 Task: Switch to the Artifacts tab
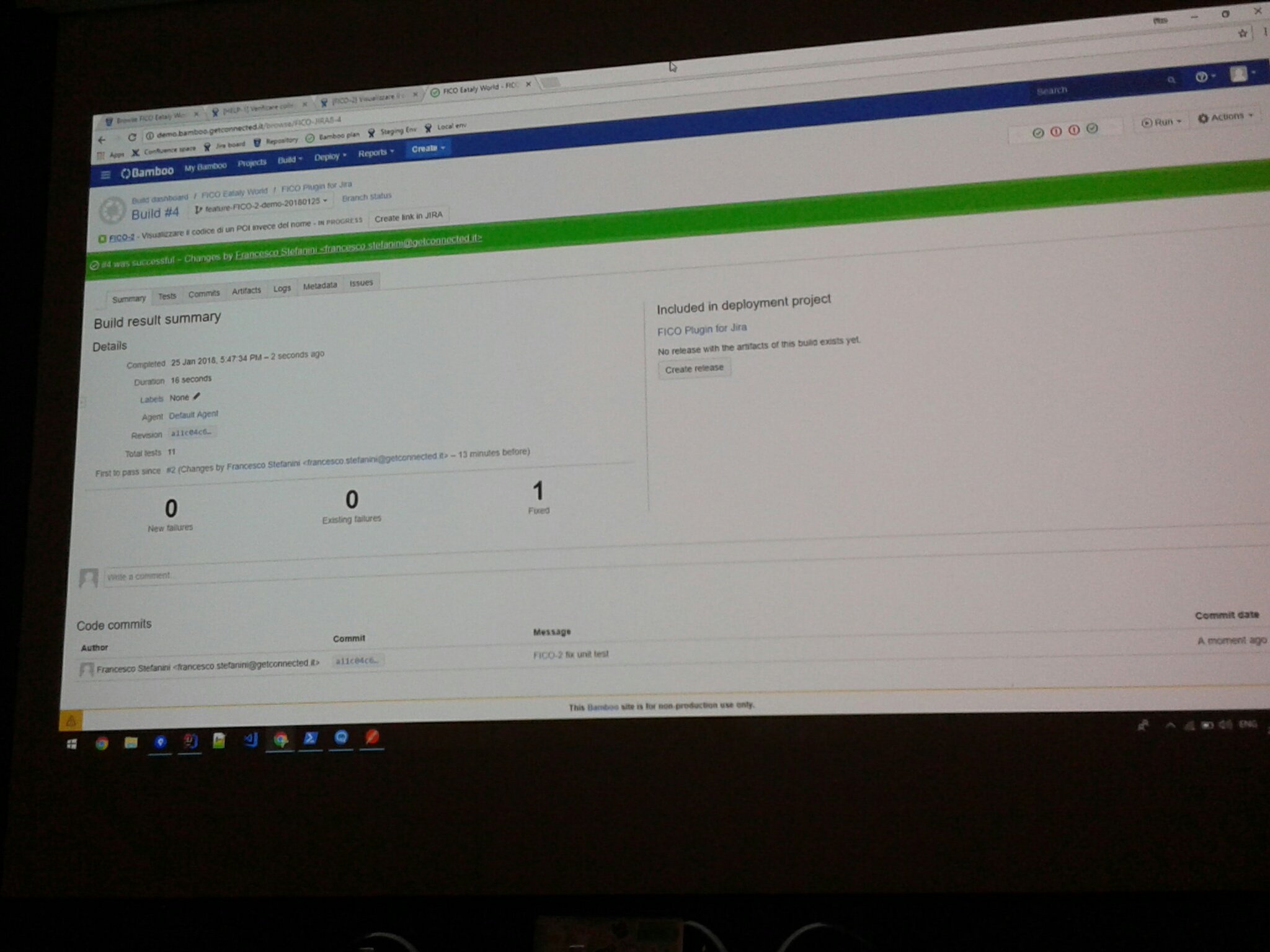pyautogui.click(x=246, y=290)
